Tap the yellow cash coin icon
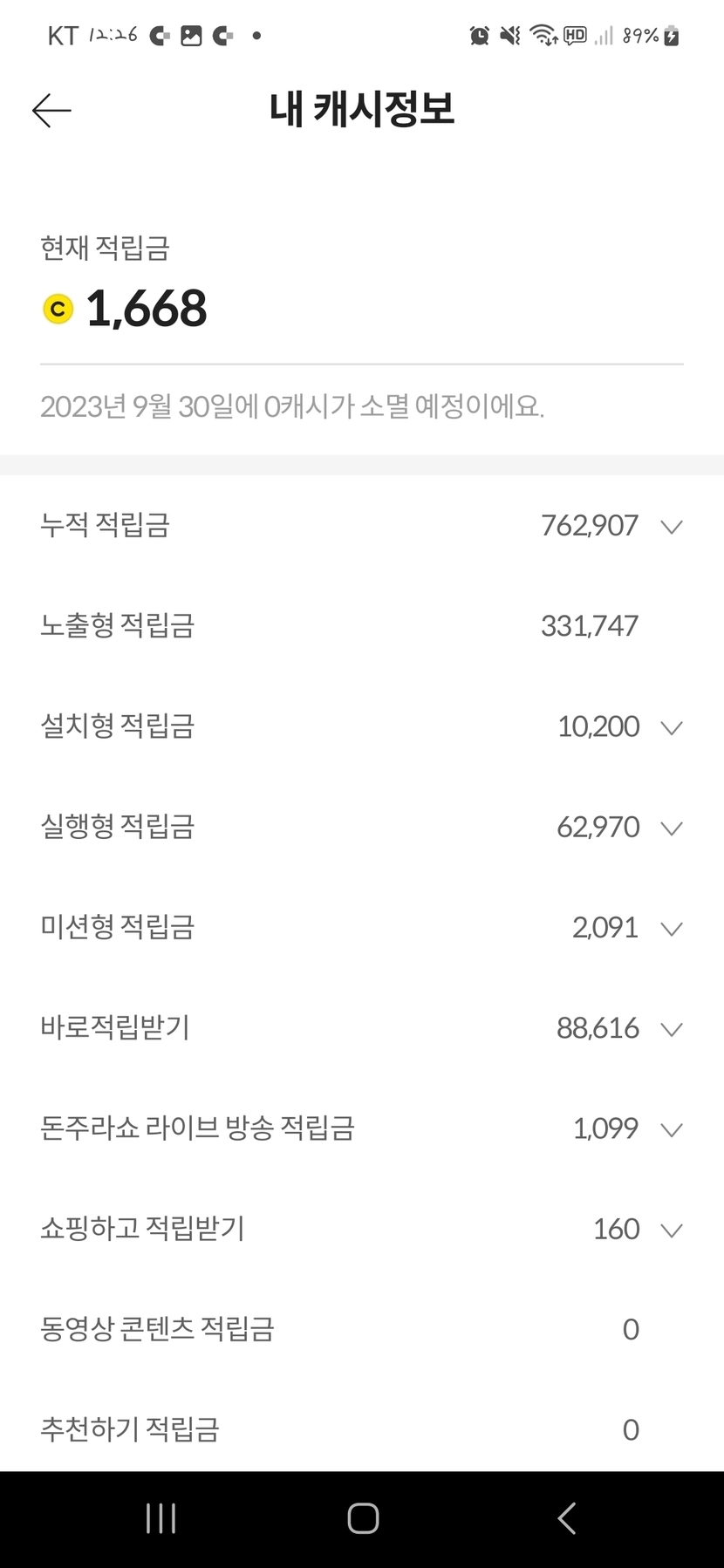724x1568 pixels. tap(58, 309)
